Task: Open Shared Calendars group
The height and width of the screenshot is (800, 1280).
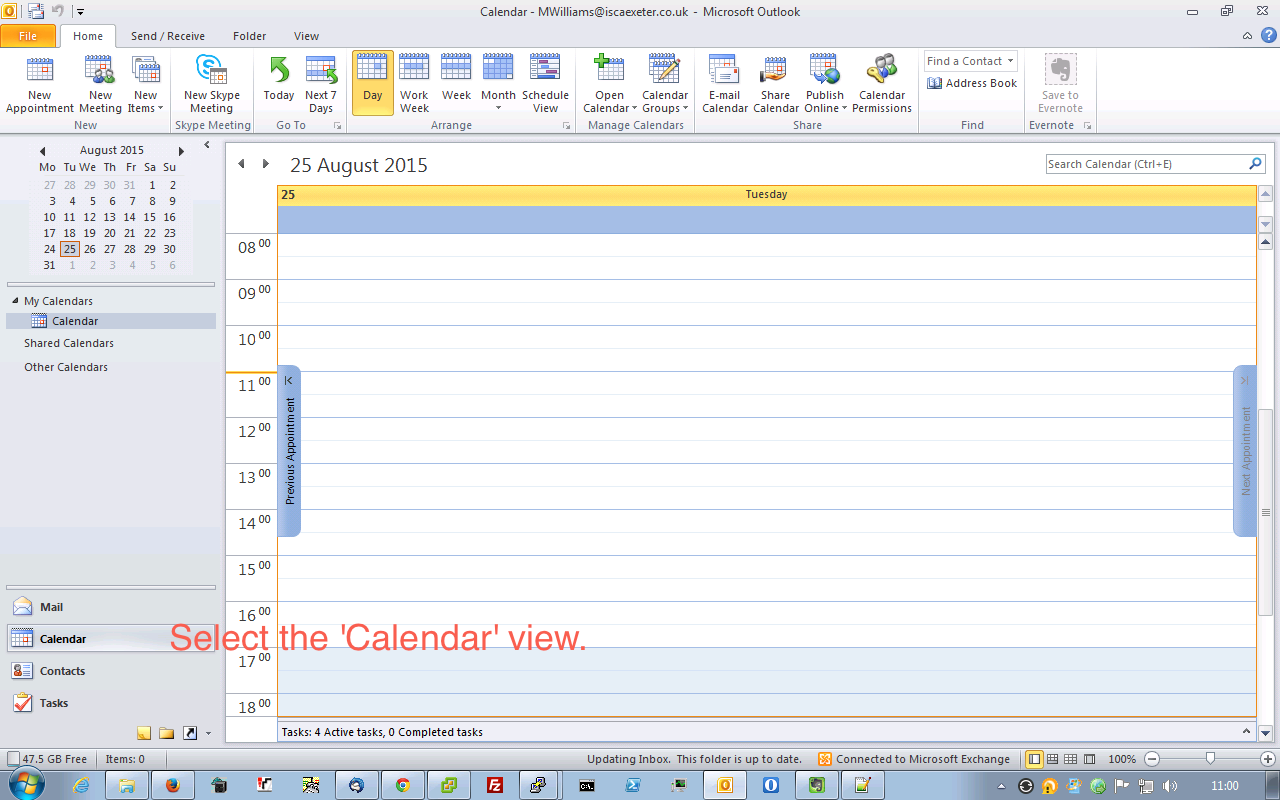Action: (69, 343)
